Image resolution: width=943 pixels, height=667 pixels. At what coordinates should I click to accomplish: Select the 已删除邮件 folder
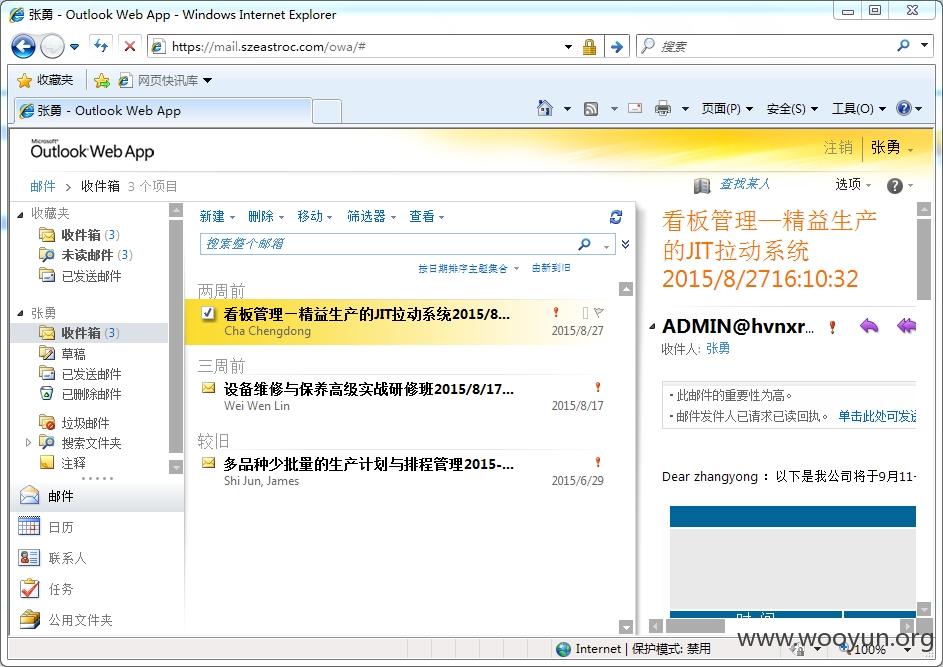point(91,394)
